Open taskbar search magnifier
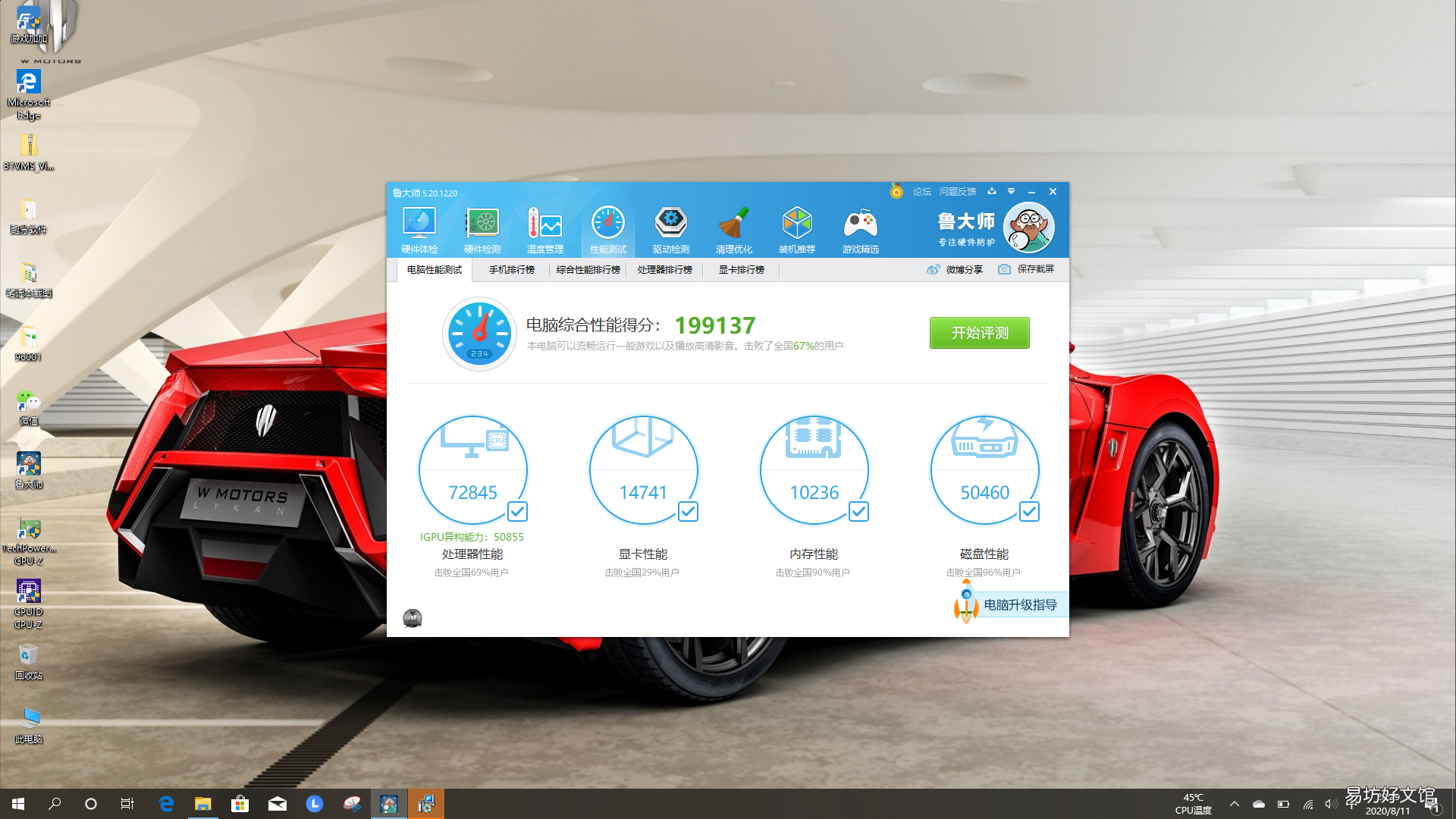Image resolution: width=1456 pixels, height=819 pixels. pos(55,804)
